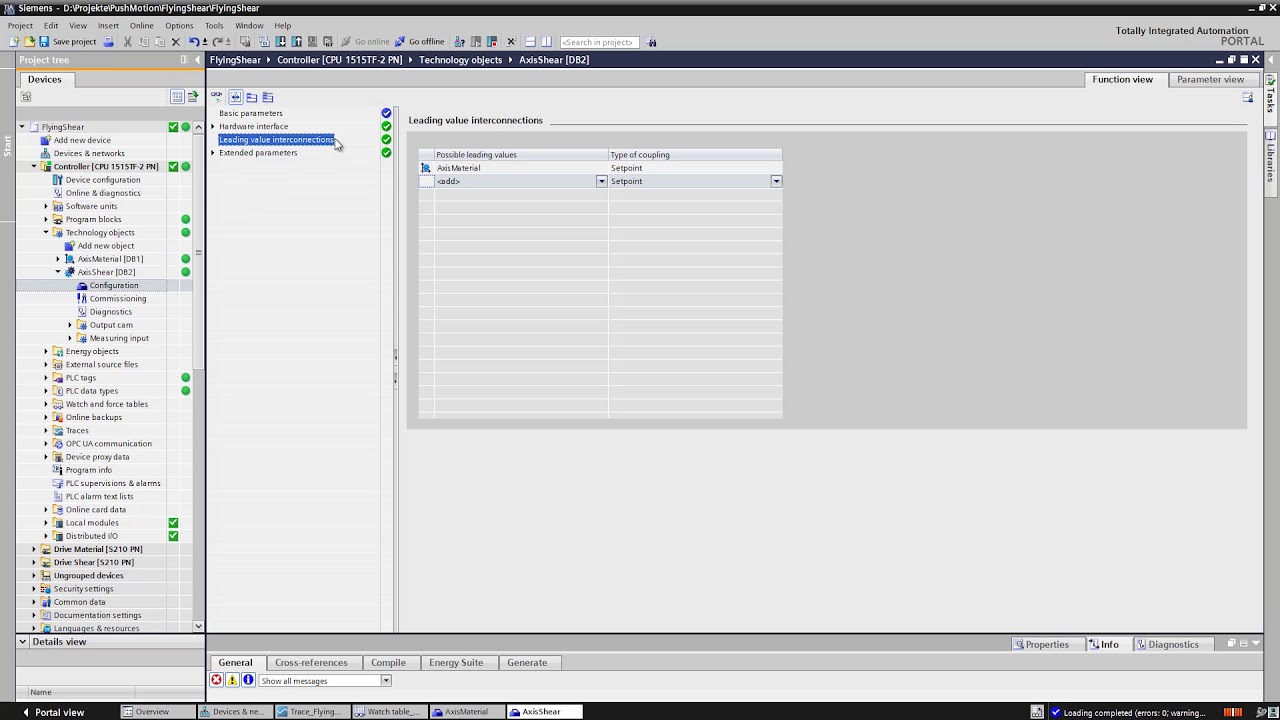Screen dimensions: 1280x720
Task: Click the green arrow icon in project tree header
Action: 192,97
